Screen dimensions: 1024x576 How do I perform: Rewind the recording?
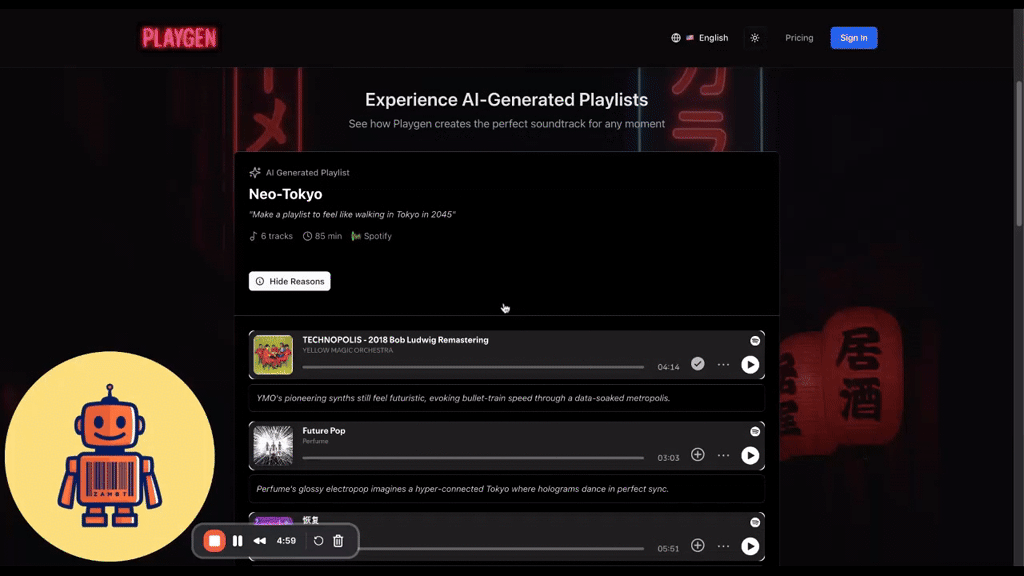click(259, 541)
